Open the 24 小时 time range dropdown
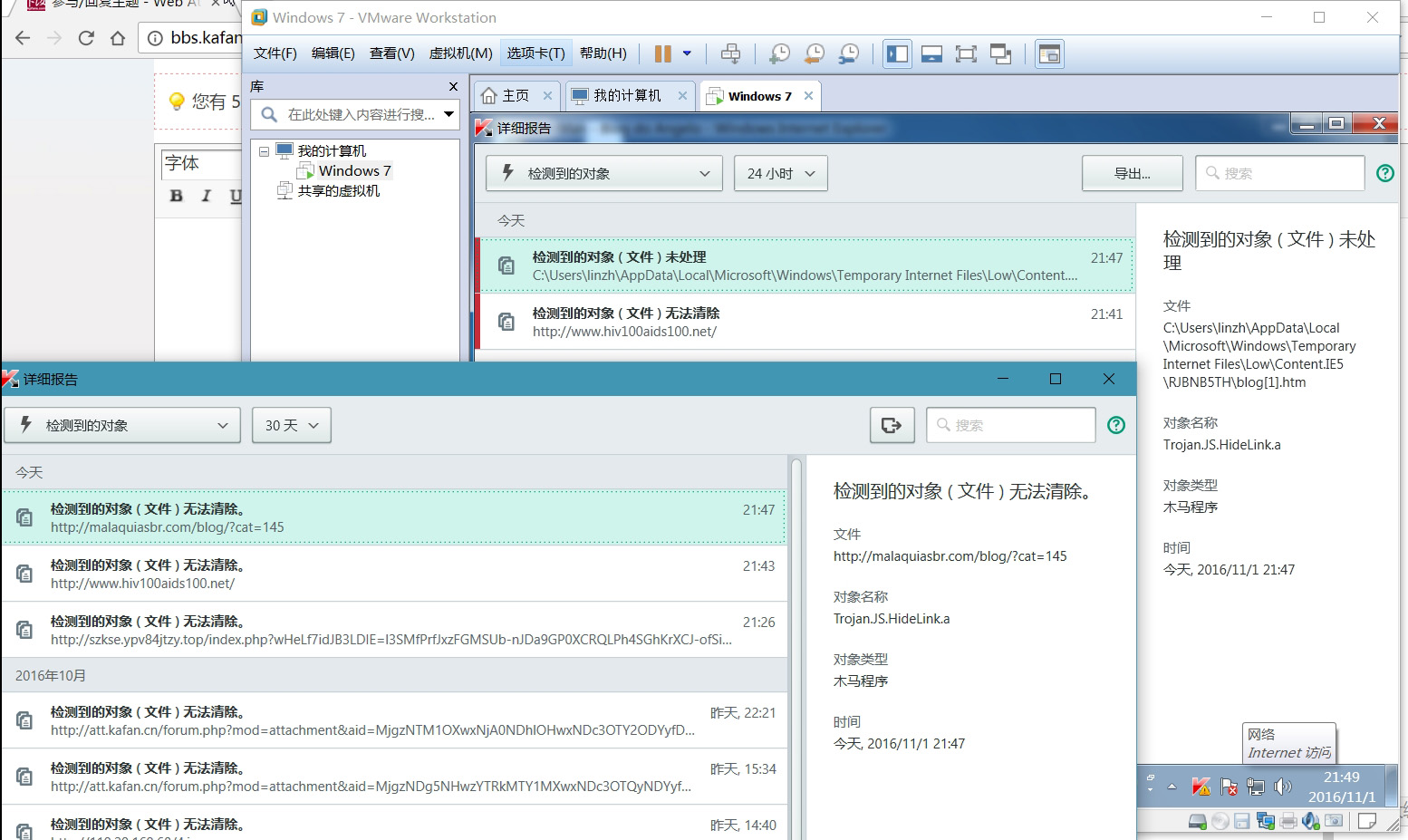This screenshot has height=840, width=1408. tap(780, 174)
